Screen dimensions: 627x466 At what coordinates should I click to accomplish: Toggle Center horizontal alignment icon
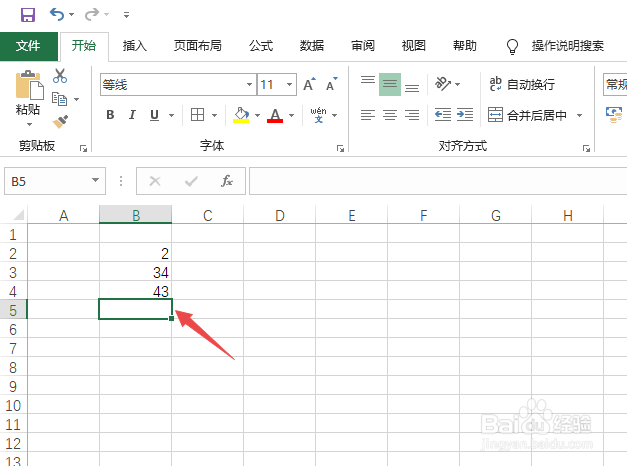(x=390, y=115)
